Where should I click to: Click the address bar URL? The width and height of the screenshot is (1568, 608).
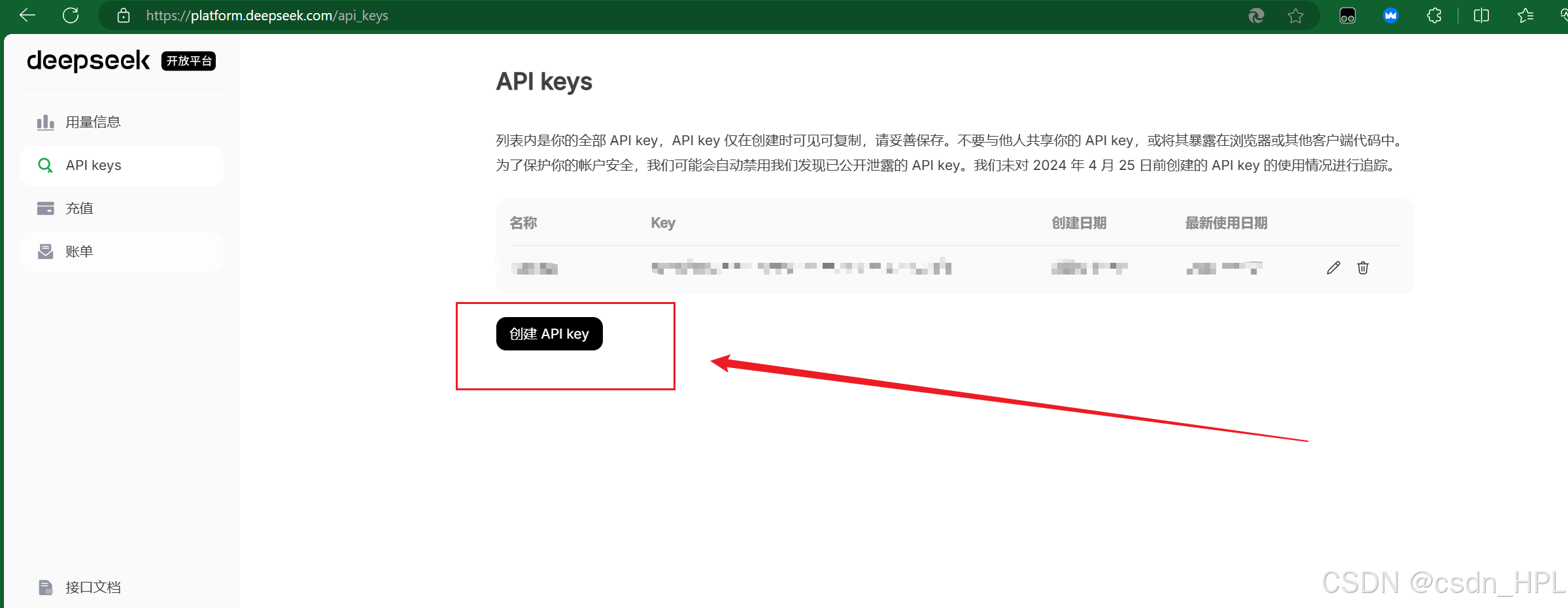tap(267, 16)
